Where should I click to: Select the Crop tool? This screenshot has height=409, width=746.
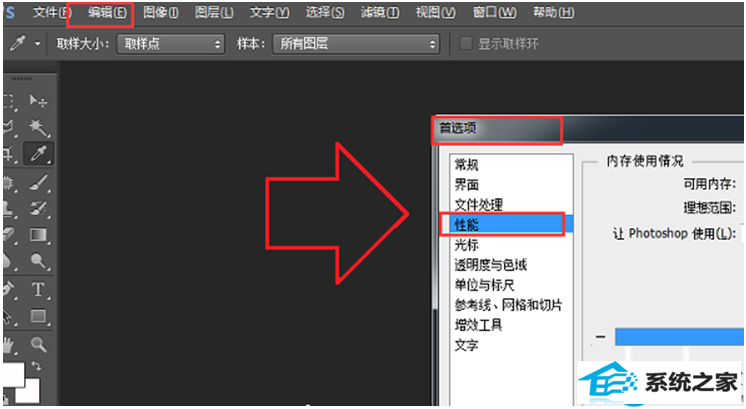10,153
